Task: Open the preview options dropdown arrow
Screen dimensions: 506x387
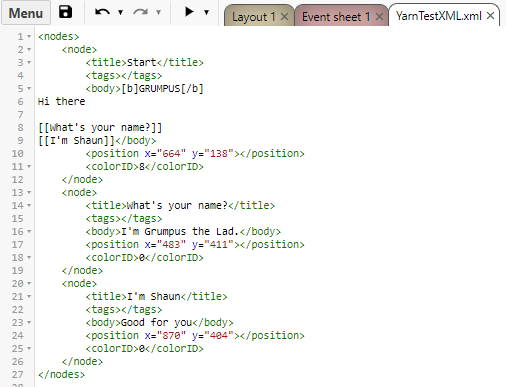Action: 206,13
